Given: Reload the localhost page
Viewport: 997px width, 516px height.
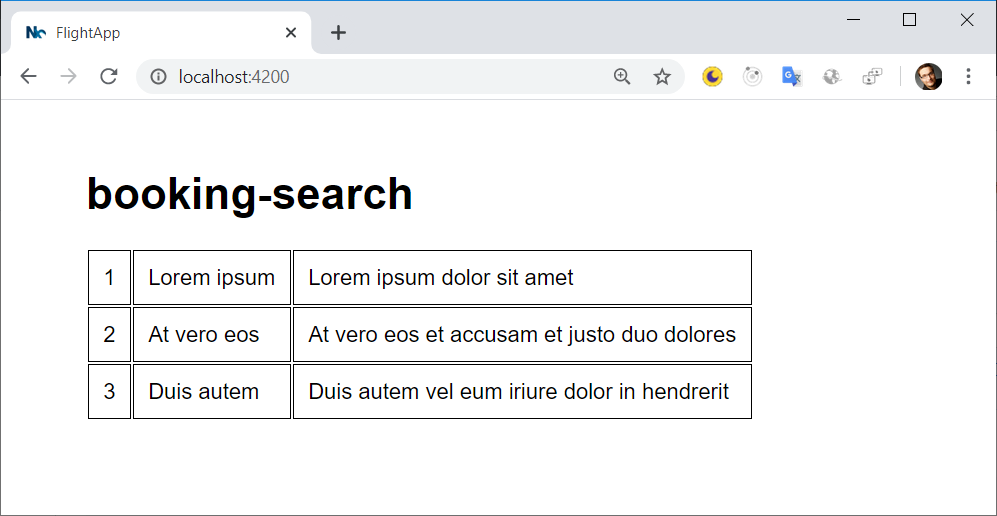Looking at the screenshot, I should (x=109, y=77).
